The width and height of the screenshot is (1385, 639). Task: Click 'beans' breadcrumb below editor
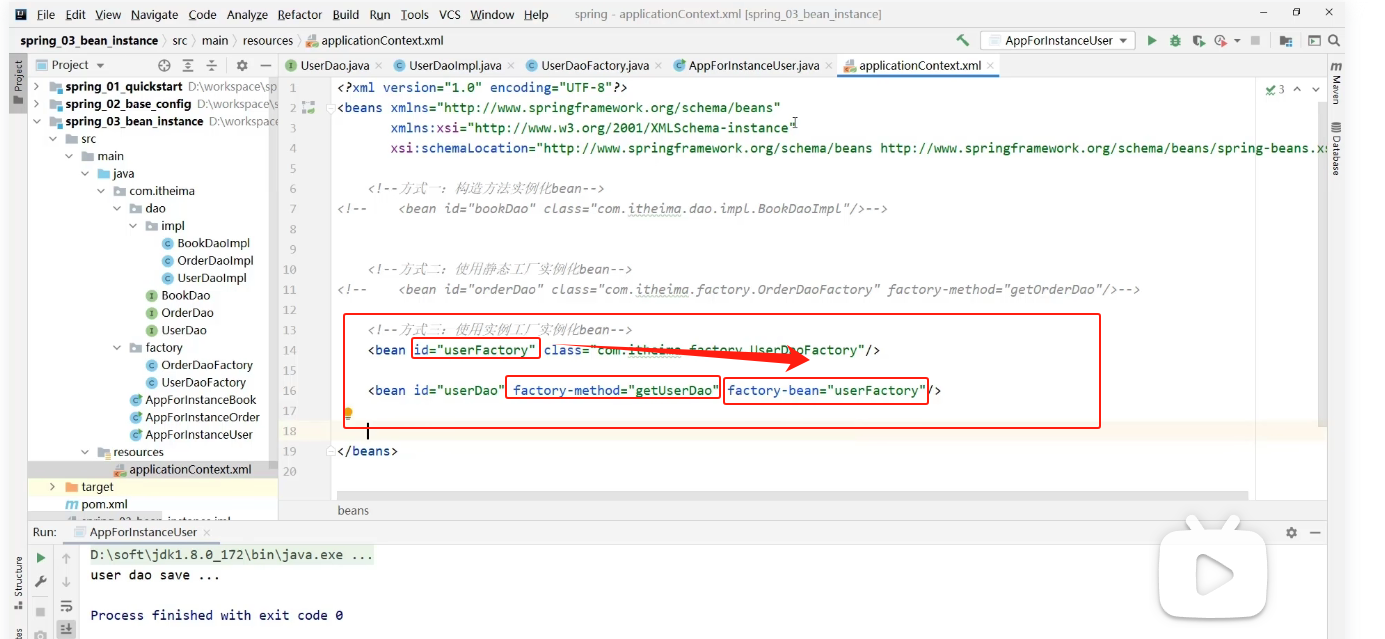point(353,510)
